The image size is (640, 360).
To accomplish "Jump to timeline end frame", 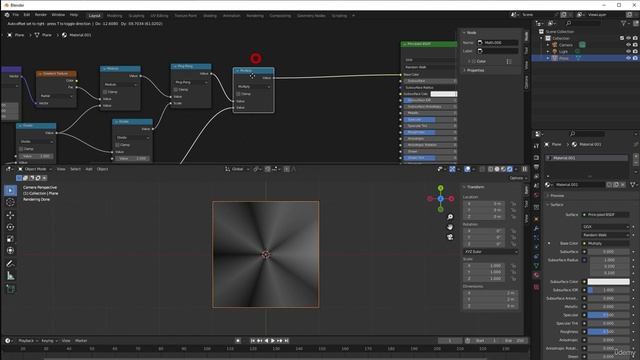I will pyautogui.click(x=287, y=340).
